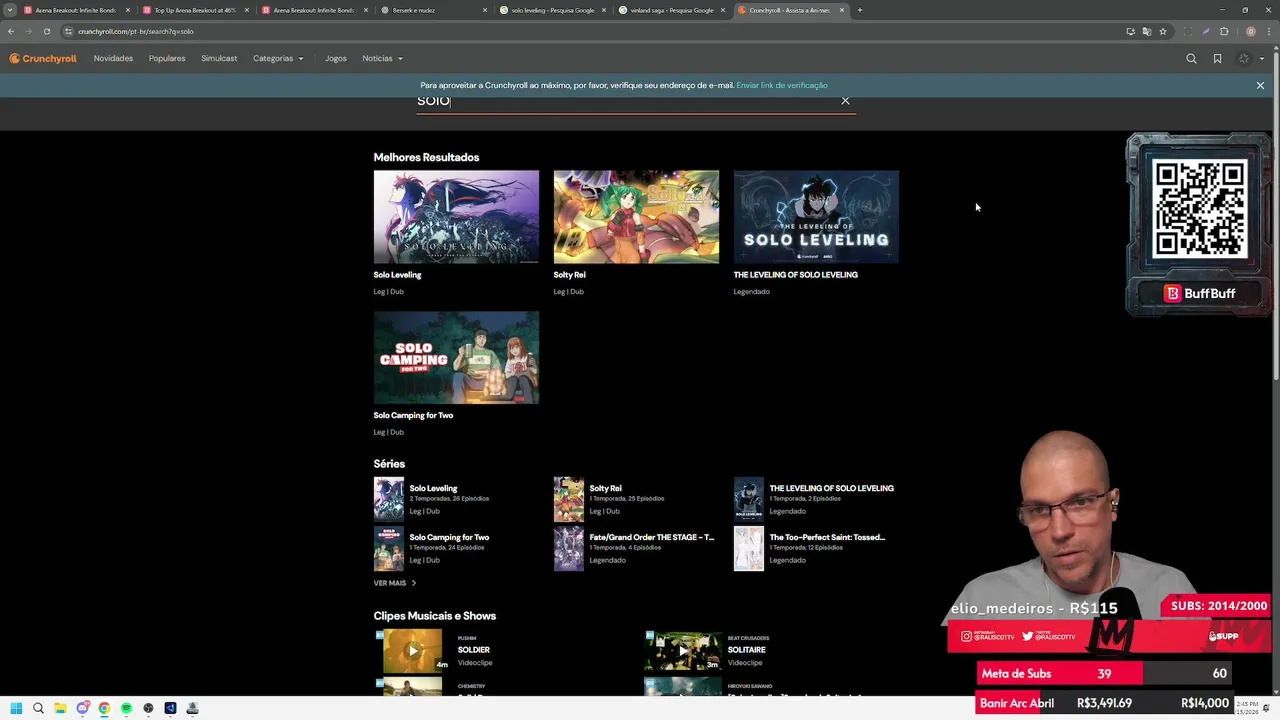Open Windows taskbar search
The image size is (1280, 720).
point(38,708)
